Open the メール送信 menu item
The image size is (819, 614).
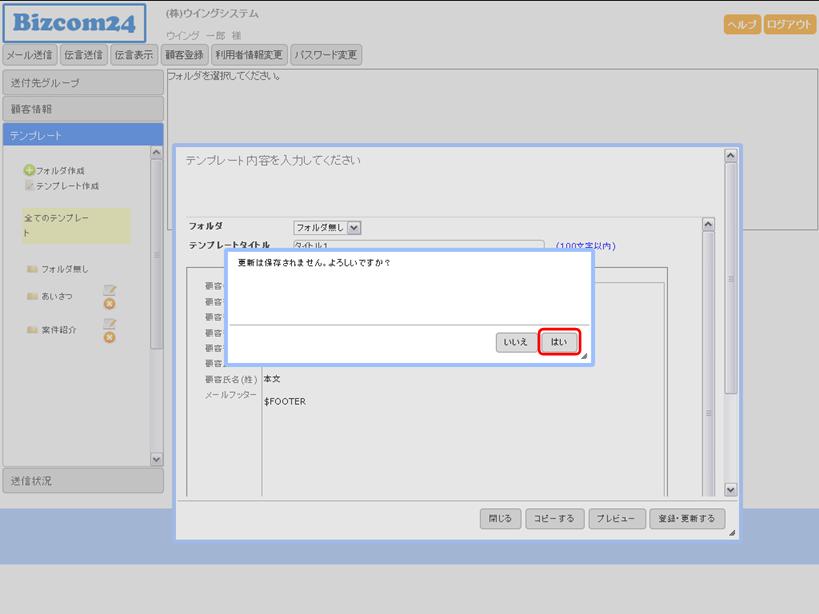(30, 55)
